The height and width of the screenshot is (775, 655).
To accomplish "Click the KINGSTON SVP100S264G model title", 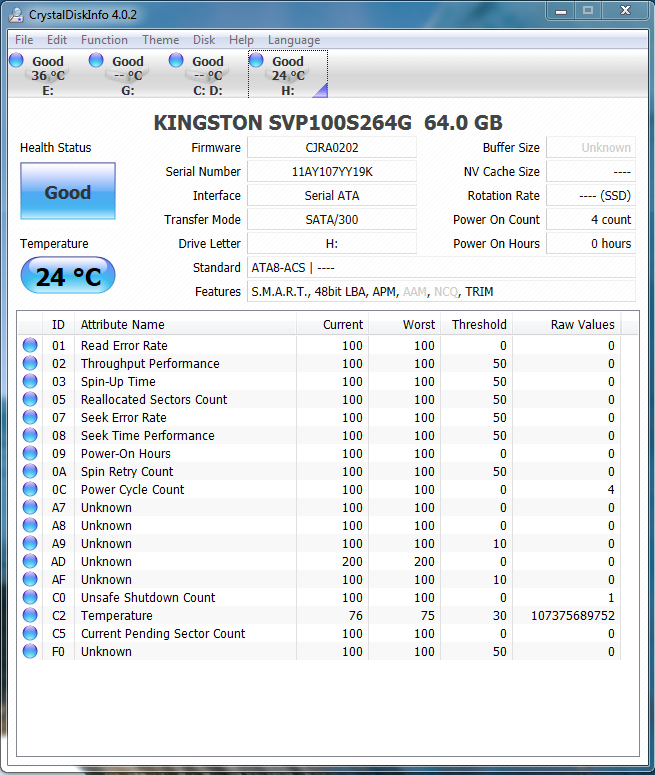I will [x=328, y=123].
